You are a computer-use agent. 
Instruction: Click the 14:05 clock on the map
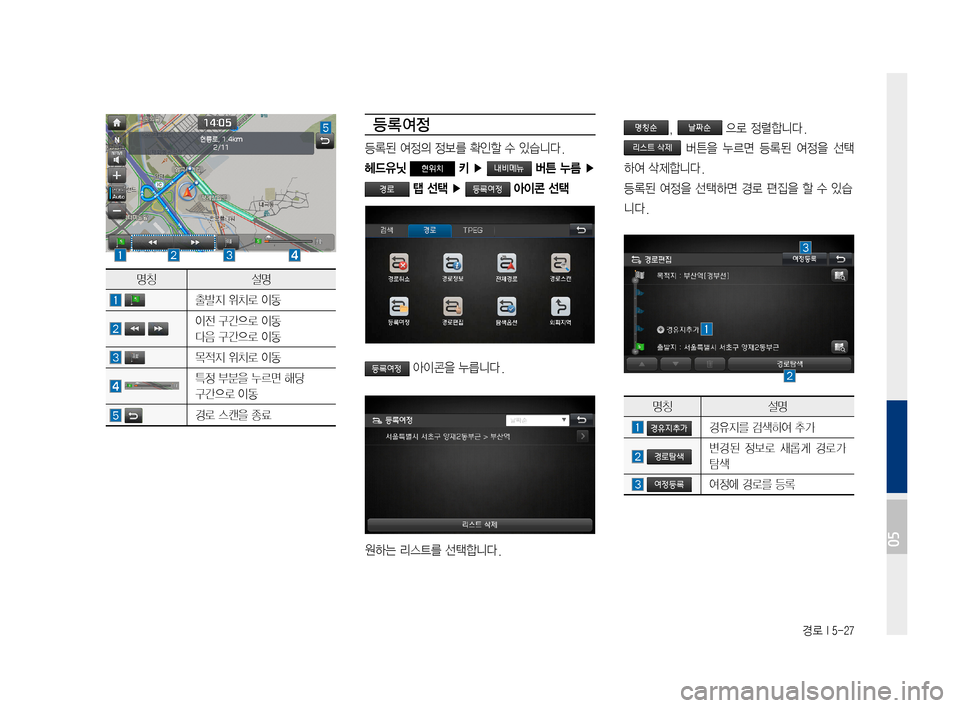(x=217, y=122)
